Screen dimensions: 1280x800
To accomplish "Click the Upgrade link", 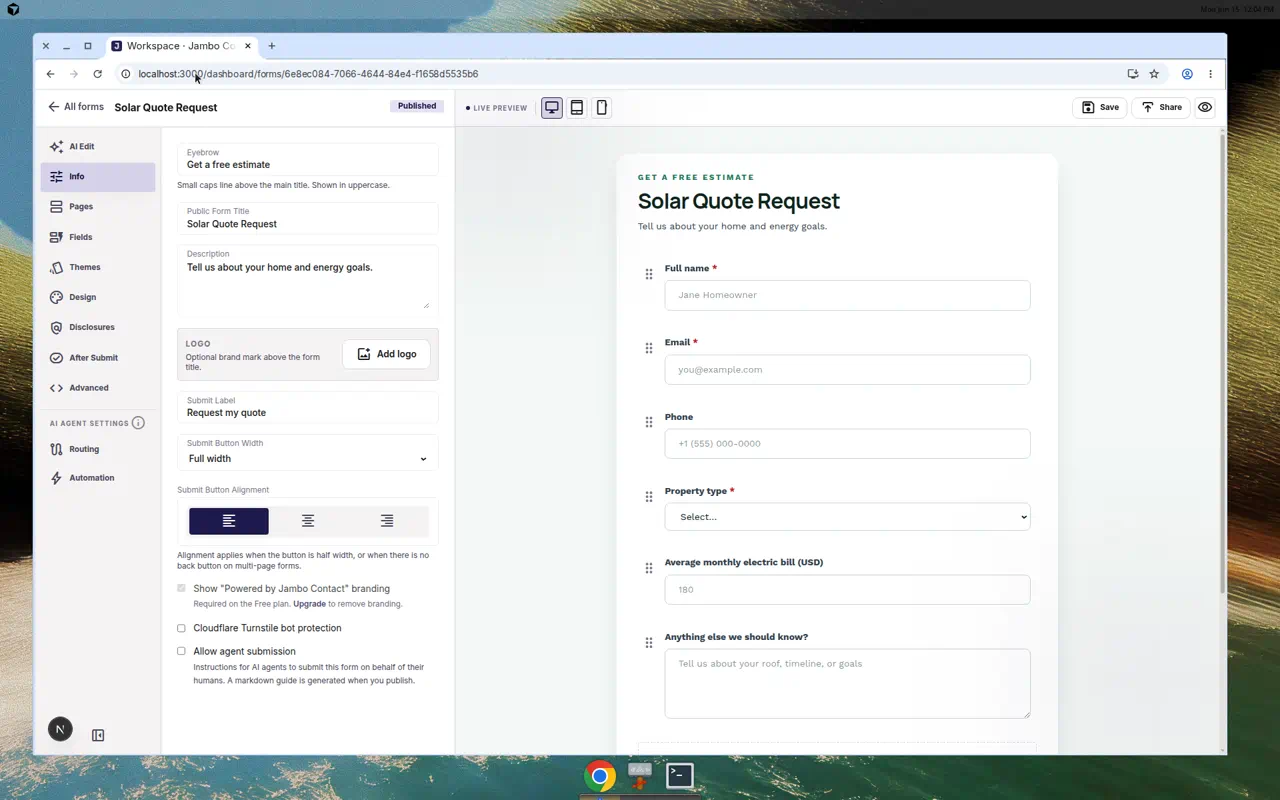I will (309, 604).
